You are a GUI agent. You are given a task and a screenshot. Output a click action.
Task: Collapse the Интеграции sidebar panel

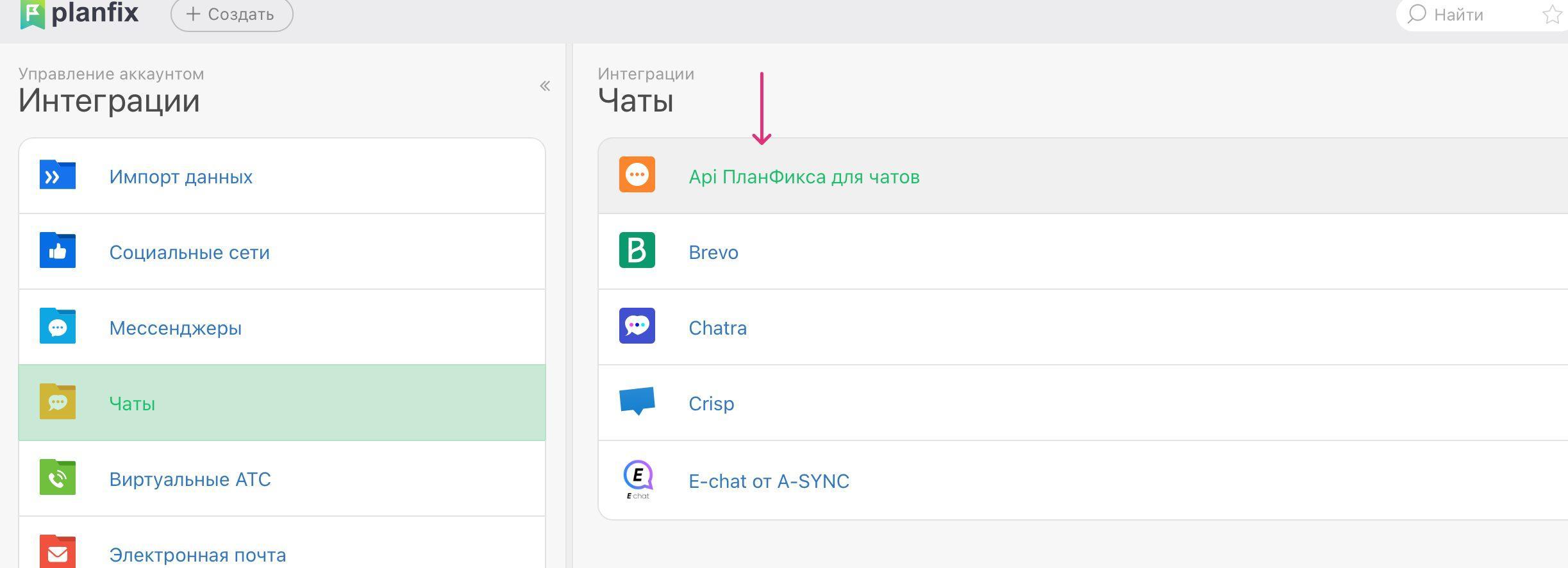click(545, 86)
